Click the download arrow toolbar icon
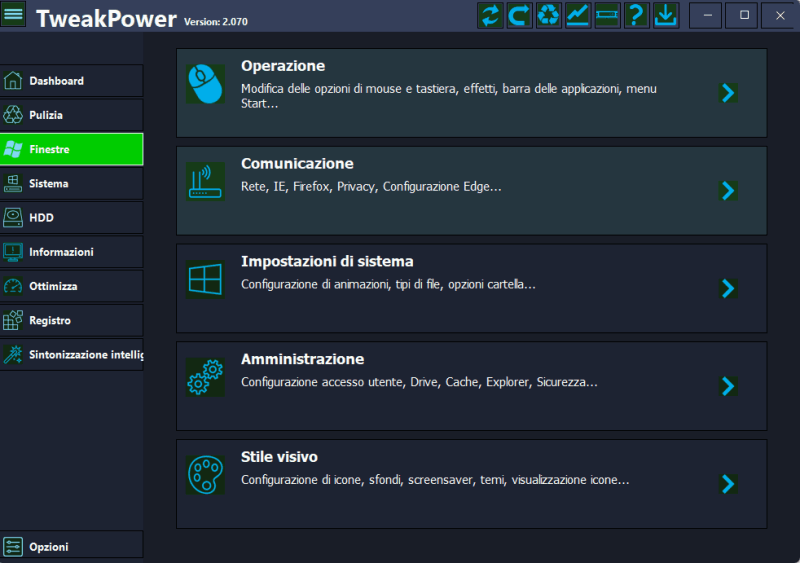 pos(666,15)
